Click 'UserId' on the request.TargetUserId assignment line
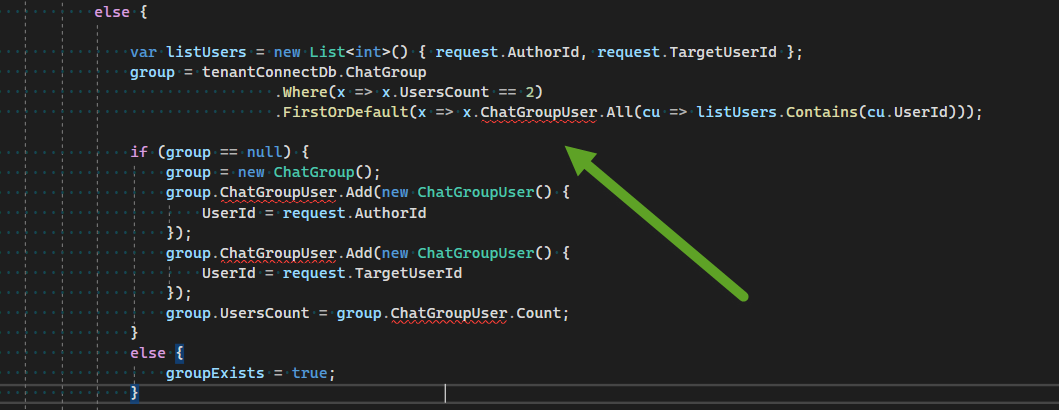This screenshot has width=1059, height=410. click(x=228, y=273)
